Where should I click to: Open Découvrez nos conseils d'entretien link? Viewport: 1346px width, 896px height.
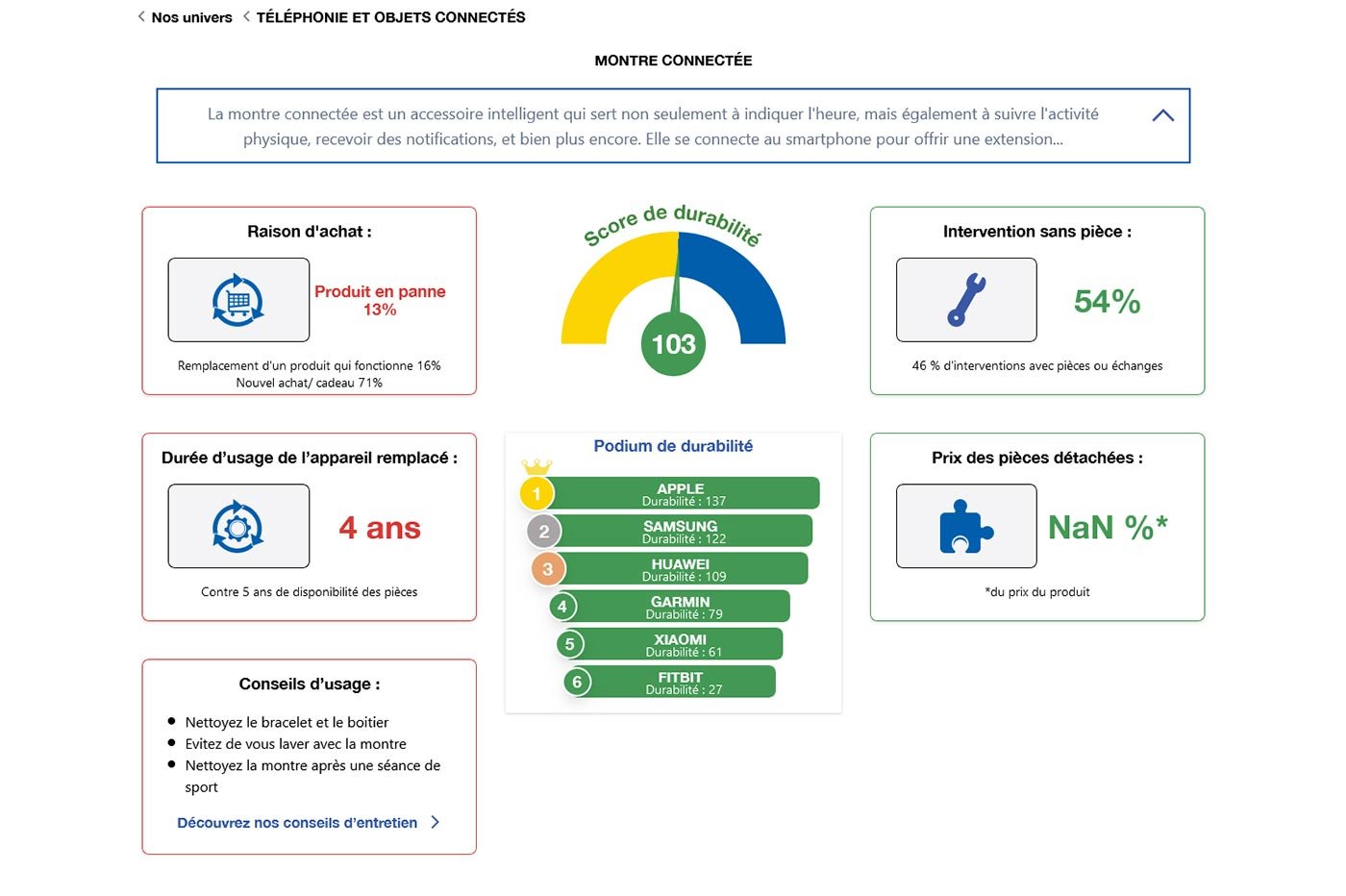tap(297, 823)
